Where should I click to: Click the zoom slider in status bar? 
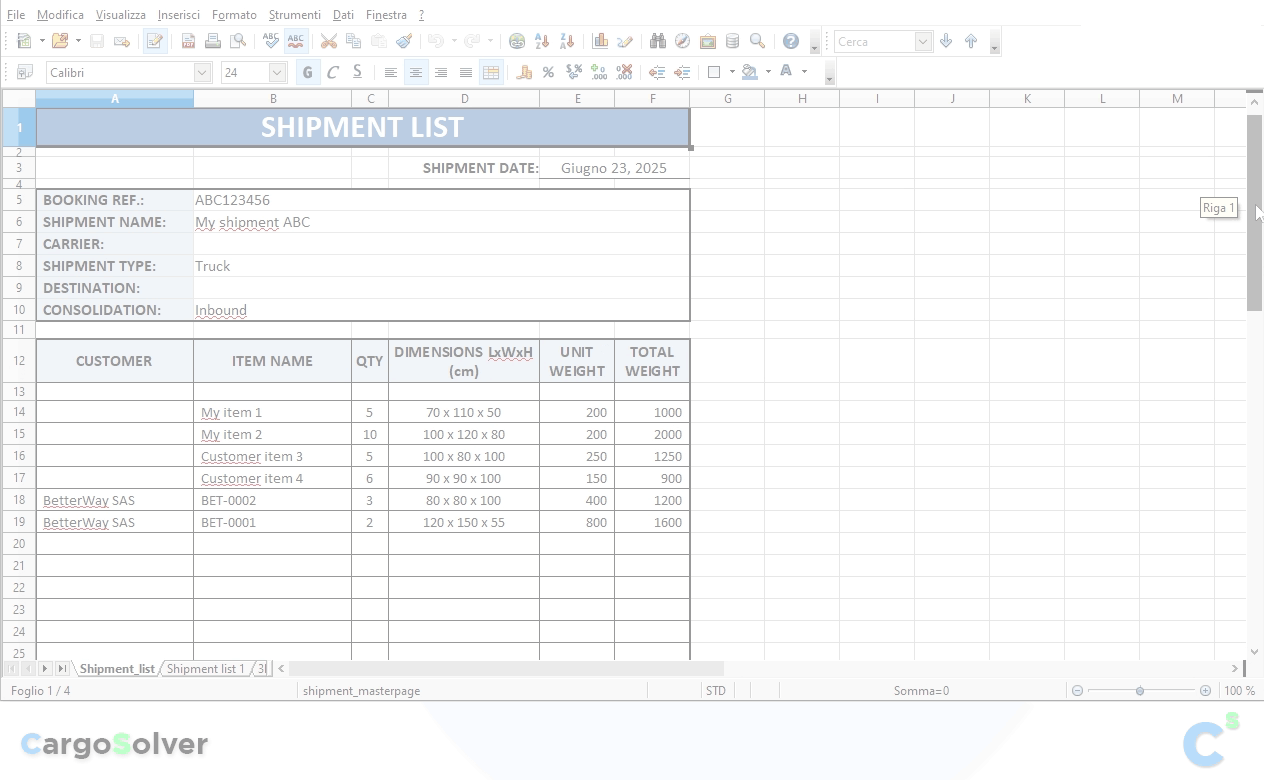[x=1140, y=691]
